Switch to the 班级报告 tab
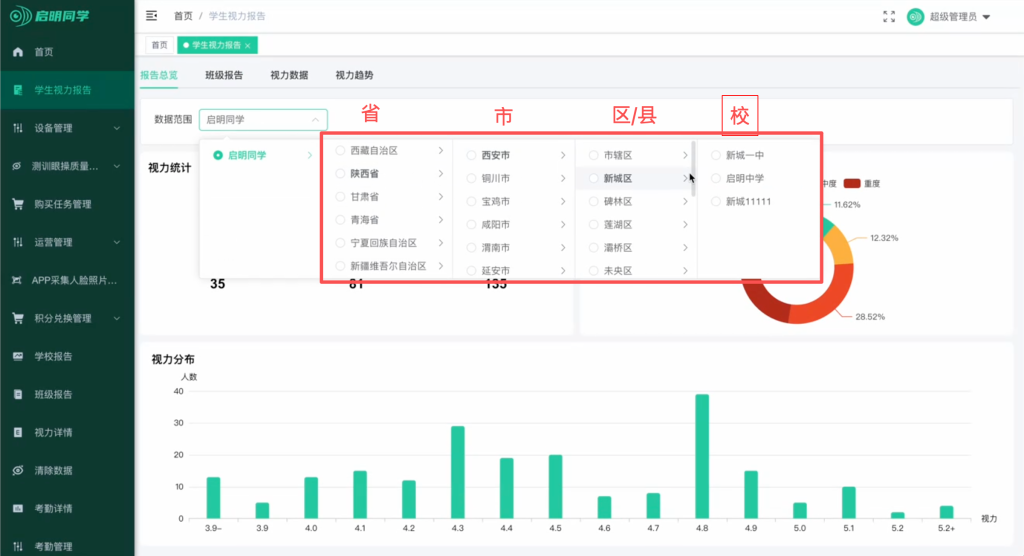This screenshot has width=1024, height=556. coord(224,75)
